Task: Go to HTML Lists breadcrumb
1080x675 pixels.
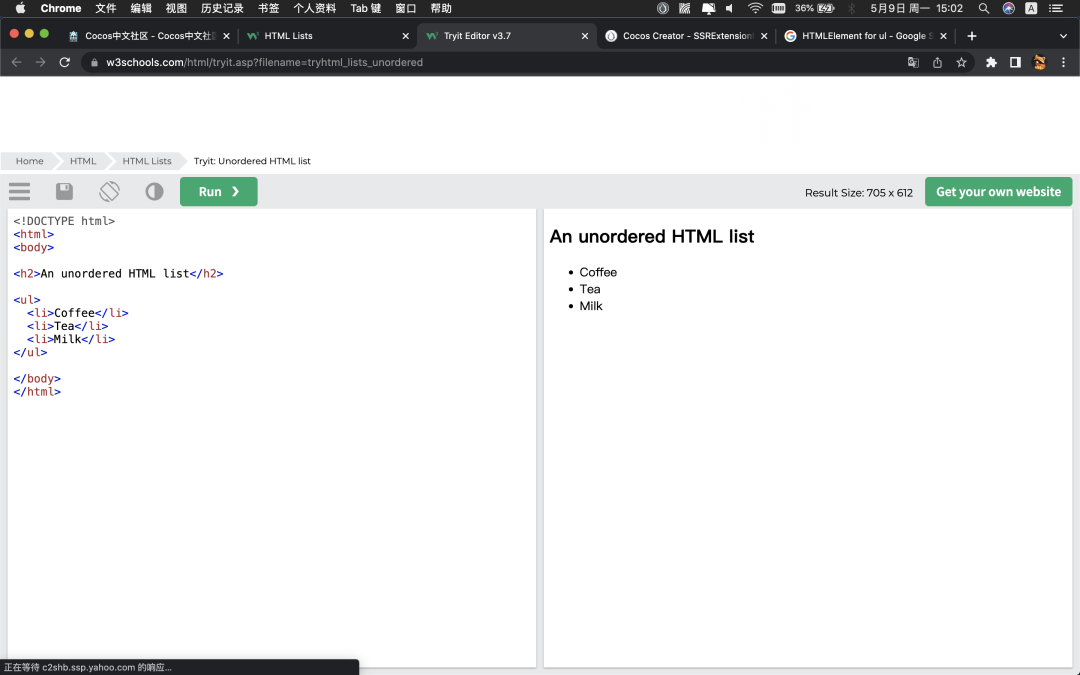Action: pyautogui.click(x=147, y=160)
